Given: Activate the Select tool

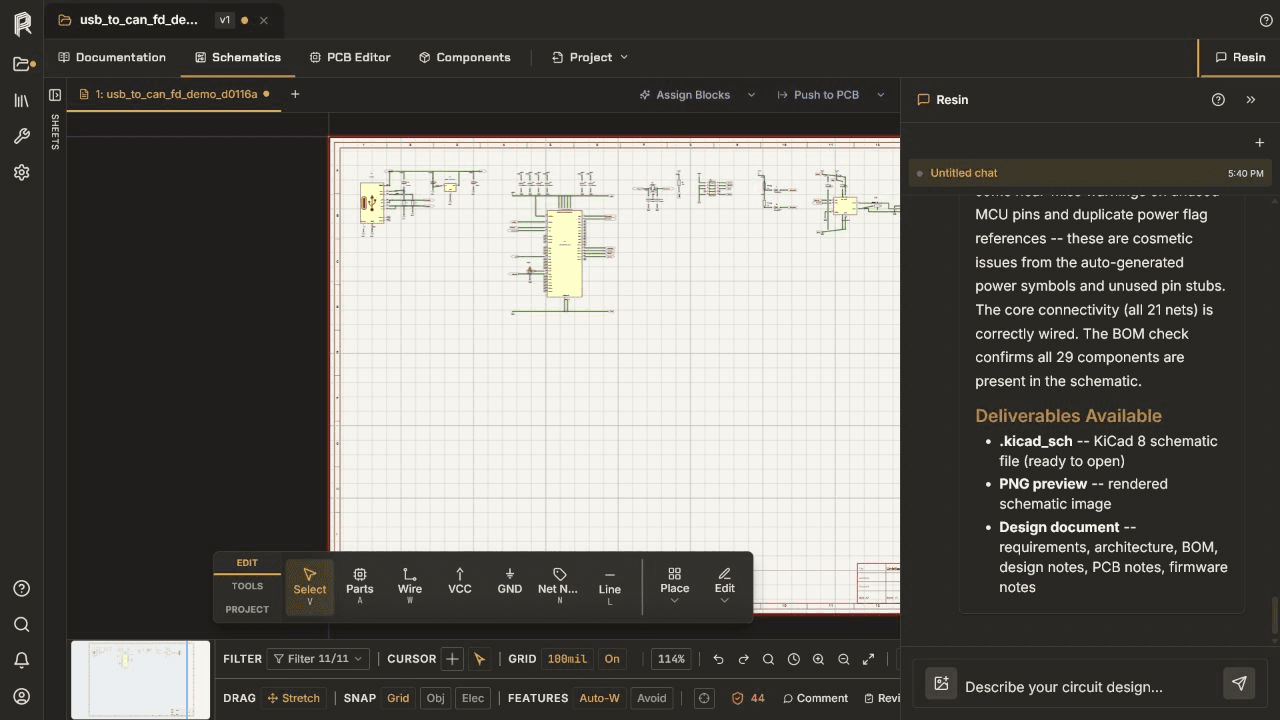Looking at the screenshot, I should tap(310, 587).
